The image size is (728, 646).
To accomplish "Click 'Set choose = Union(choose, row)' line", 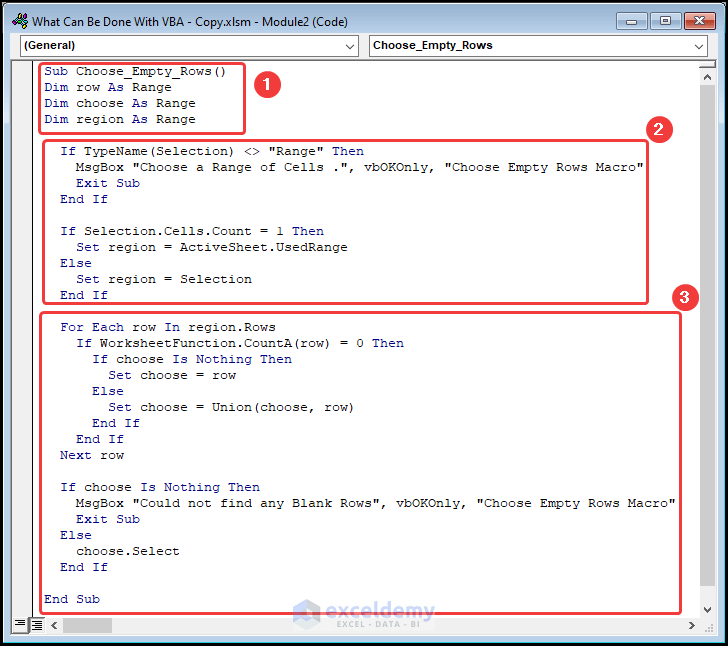I will click(231, 407).
